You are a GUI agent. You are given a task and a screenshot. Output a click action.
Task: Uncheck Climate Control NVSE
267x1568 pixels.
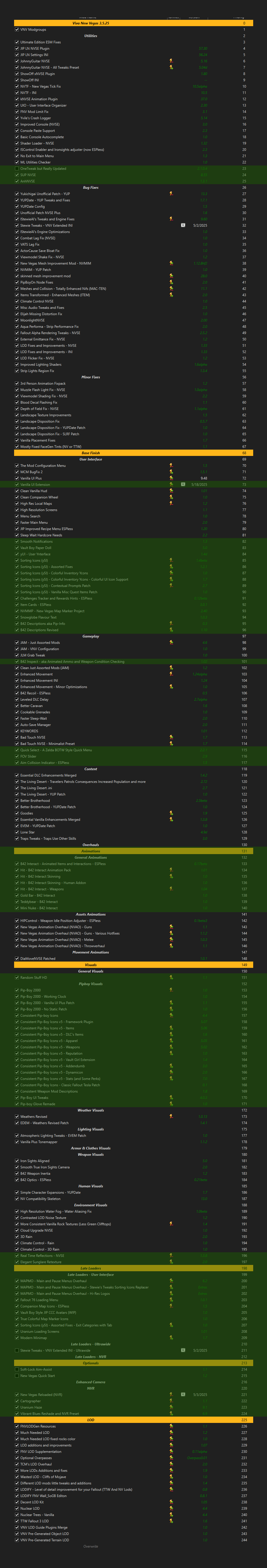(x=16, y=301)
